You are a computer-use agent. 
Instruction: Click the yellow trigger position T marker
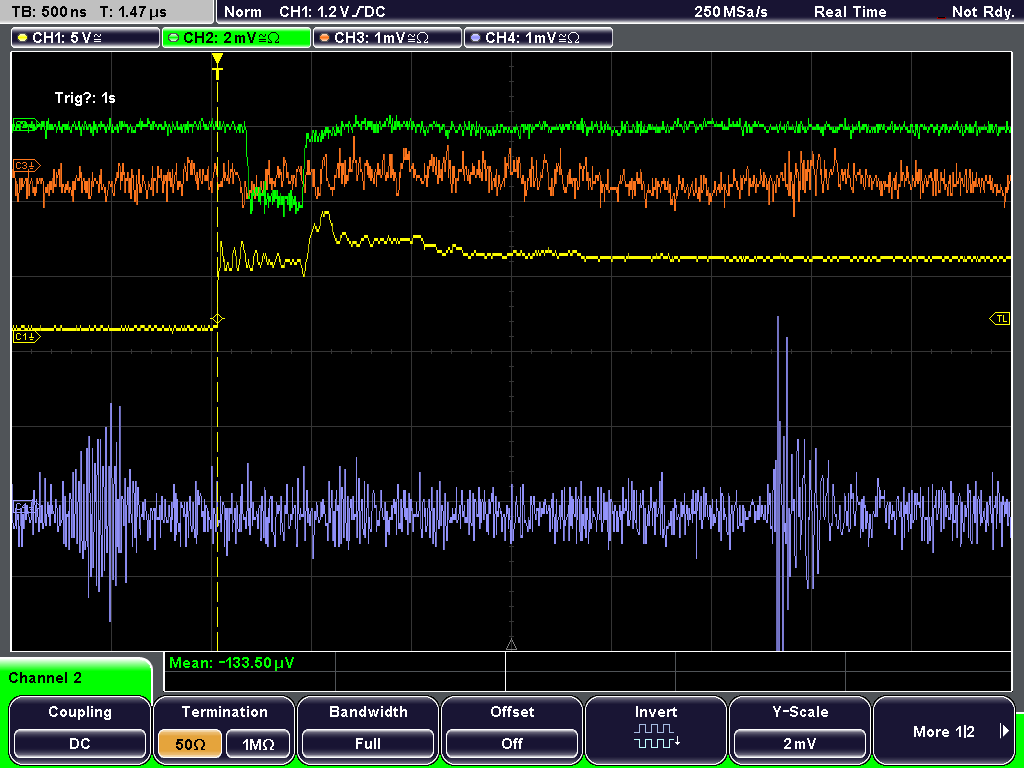tap(217, 66)
